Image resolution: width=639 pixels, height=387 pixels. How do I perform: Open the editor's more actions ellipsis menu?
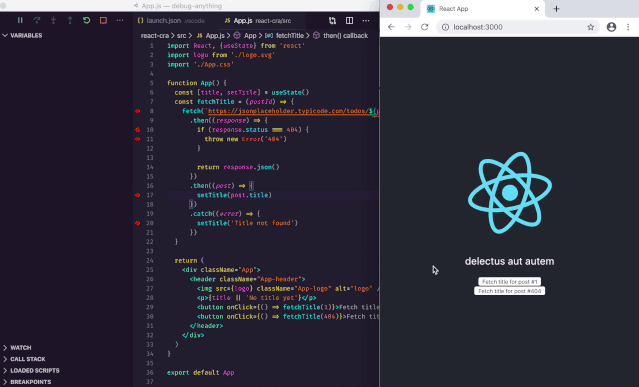click(x=366, y=21)
